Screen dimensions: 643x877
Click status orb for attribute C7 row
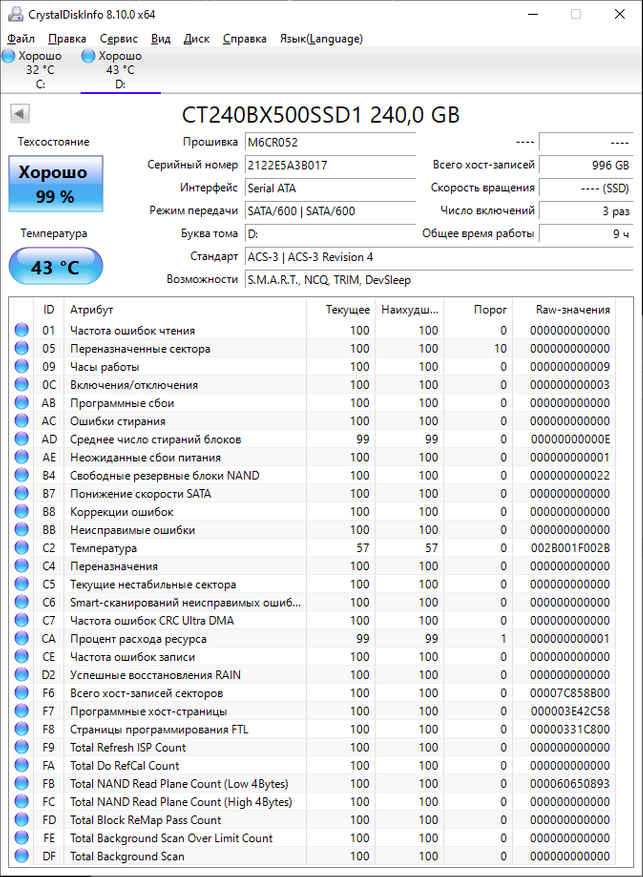pyautogui.click(x=22, y=620)
